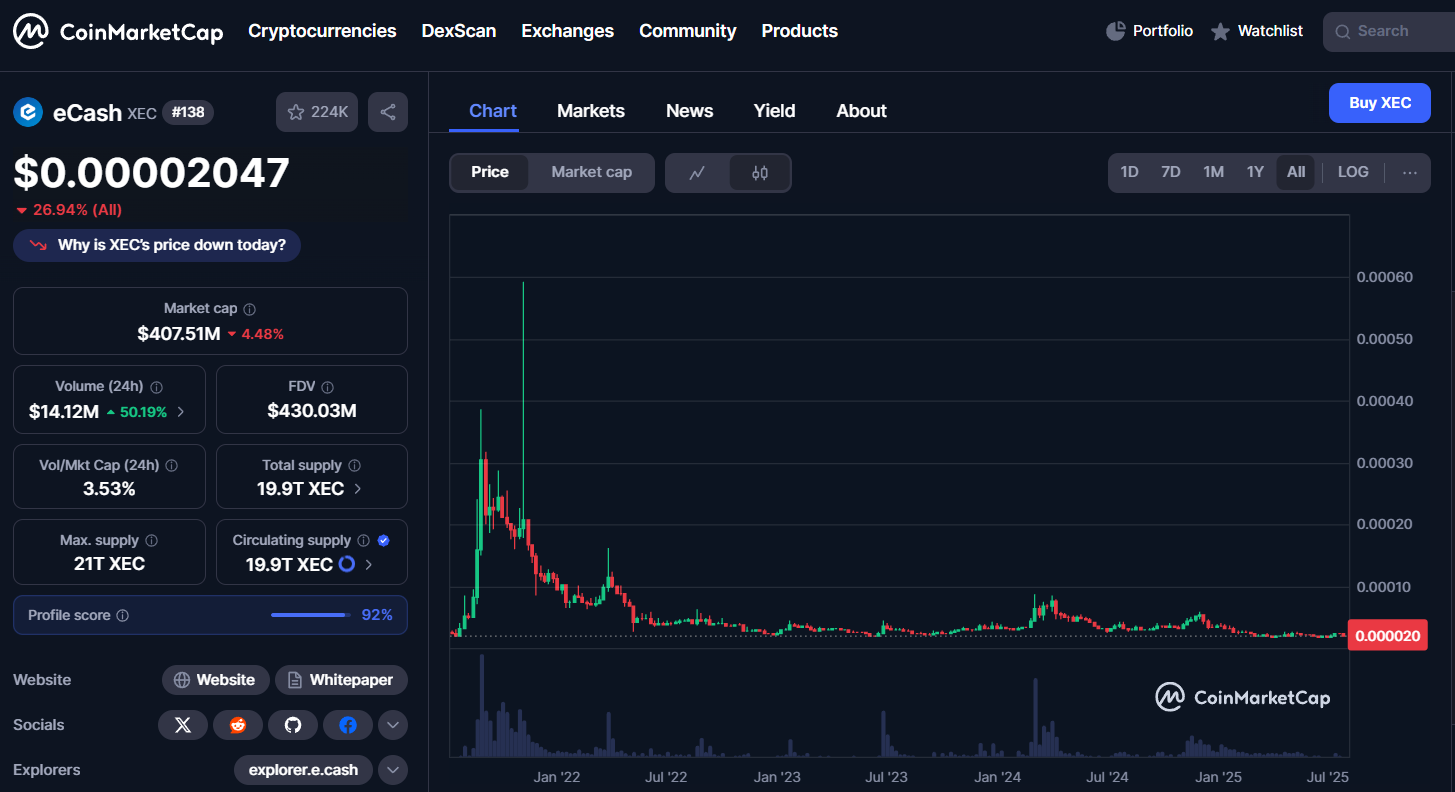
Task: Open eCash Reddit social link
Action: [238, 725]
